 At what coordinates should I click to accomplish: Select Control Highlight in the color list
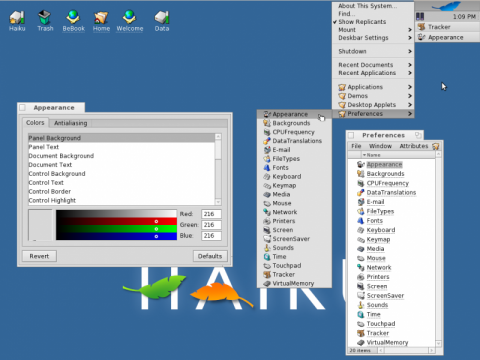[x=122, y=201]
